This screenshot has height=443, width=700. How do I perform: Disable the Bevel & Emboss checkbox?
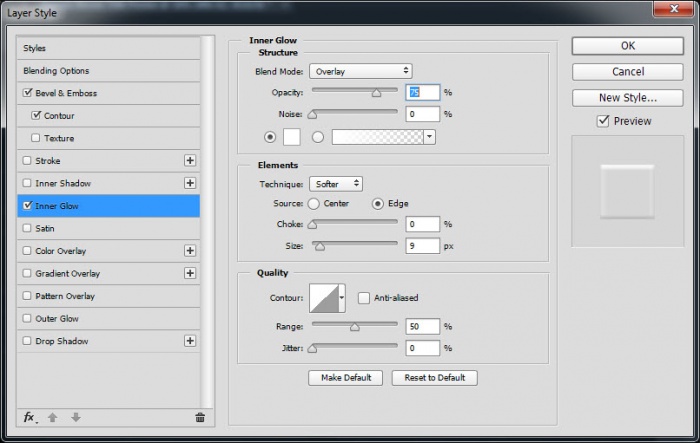coord(27,93)
